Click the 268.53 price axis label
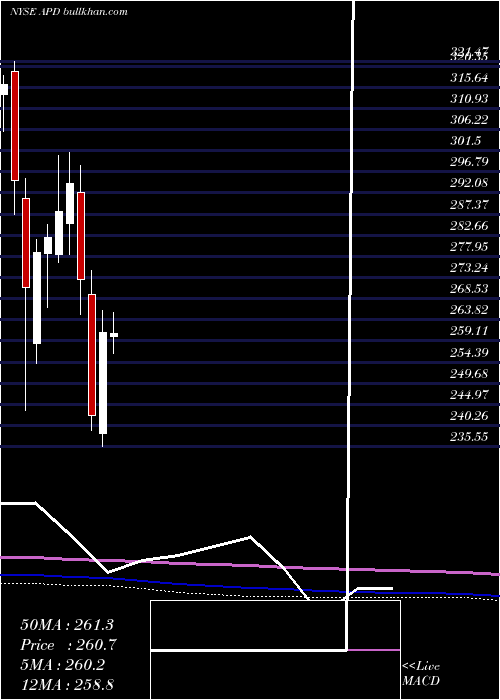Viewport: 500px width, 700px height. (469, 288)
